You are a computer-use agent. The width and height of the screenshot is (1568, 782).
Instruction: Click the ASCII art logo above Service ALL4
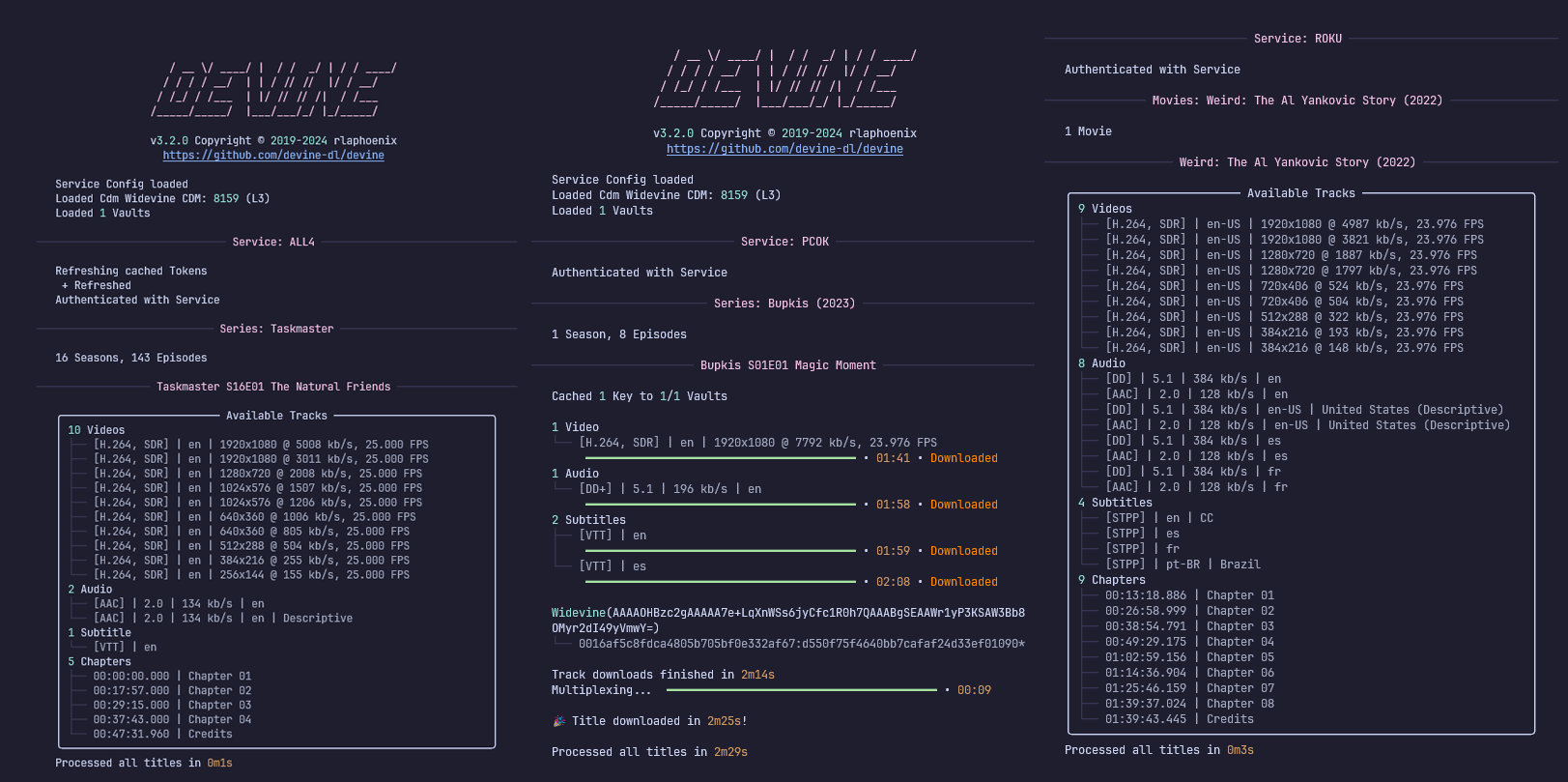[x=273, y=90]
